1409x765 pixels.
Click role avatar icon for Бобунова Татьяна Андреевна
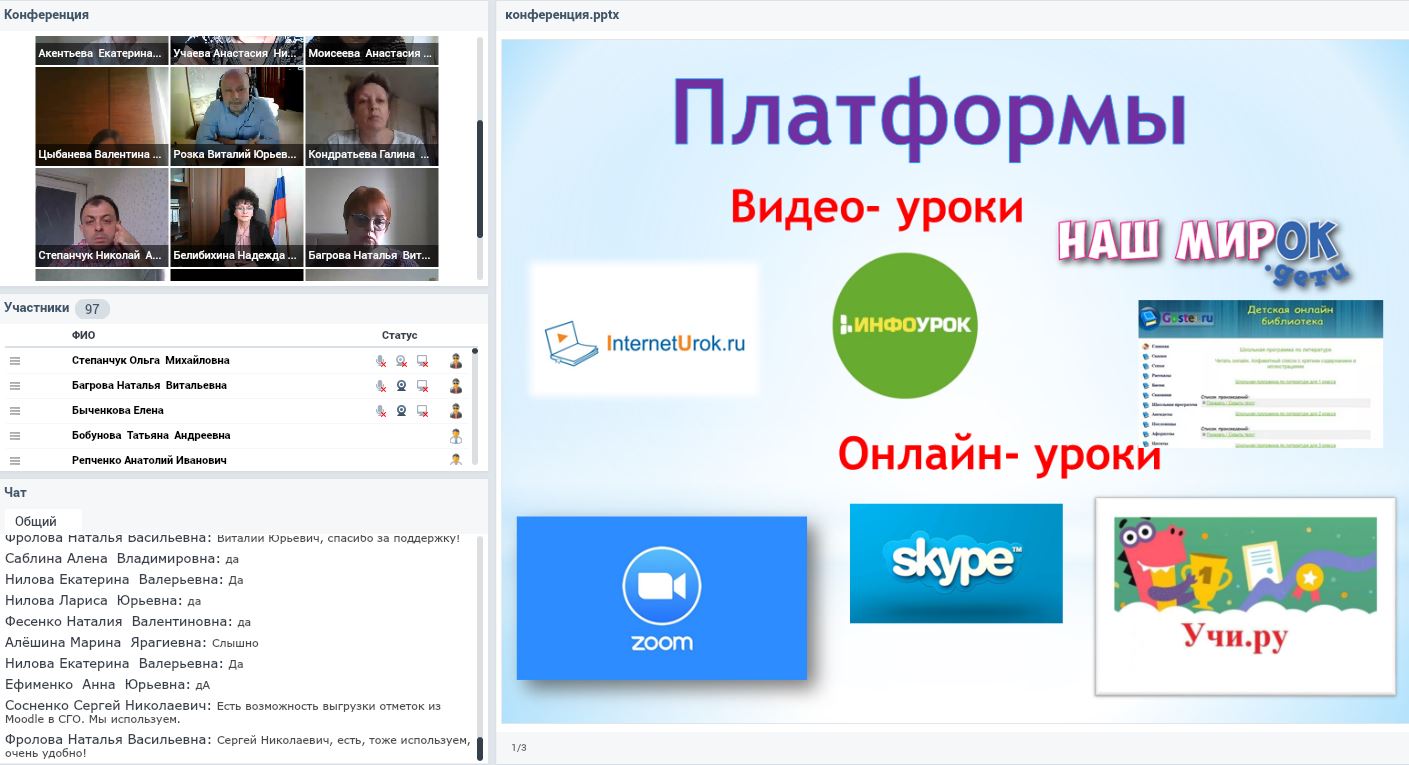point(456,436)
